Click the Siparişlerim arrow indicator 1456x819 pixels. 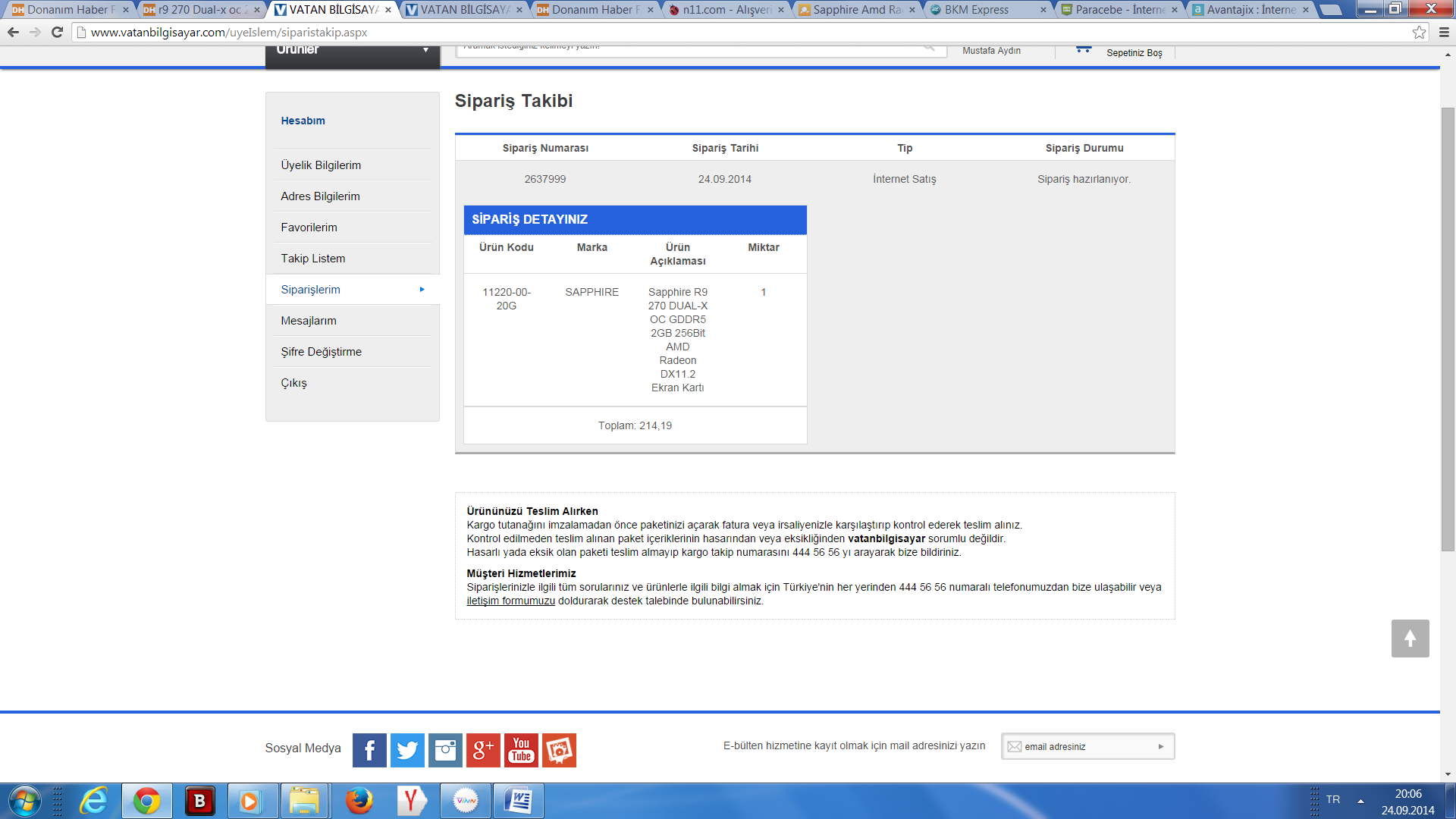click(422, 290)
